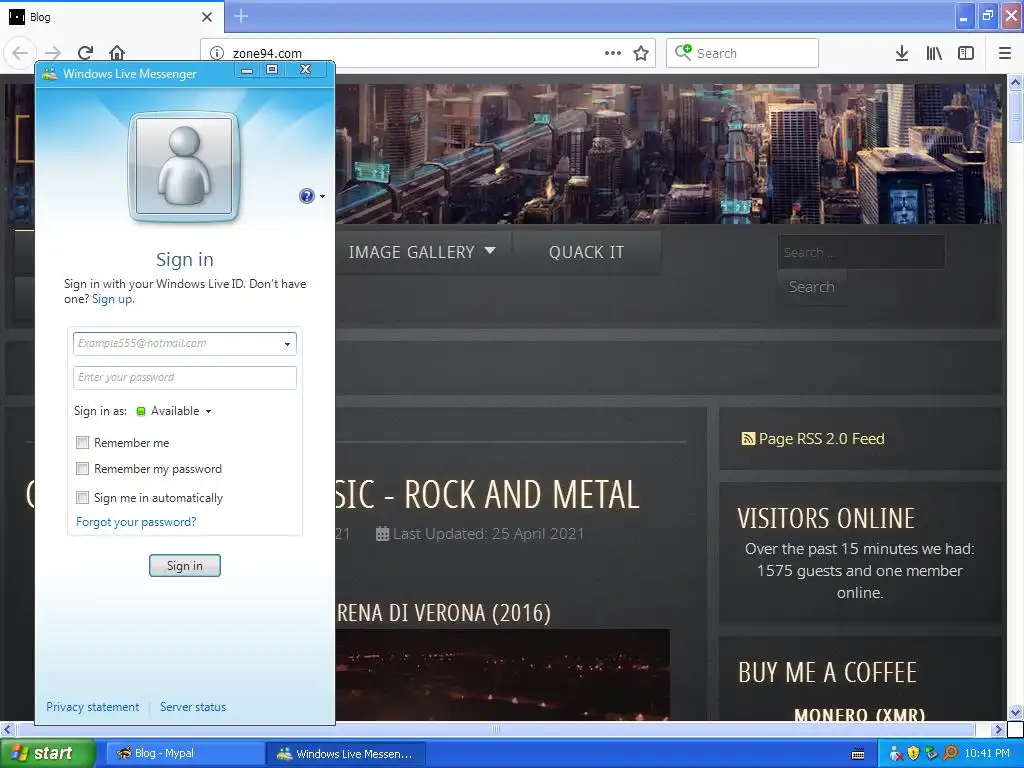The width and height of the screenshot is (1024, 768).
Task: Close the Blog tab
Action: 207,17
